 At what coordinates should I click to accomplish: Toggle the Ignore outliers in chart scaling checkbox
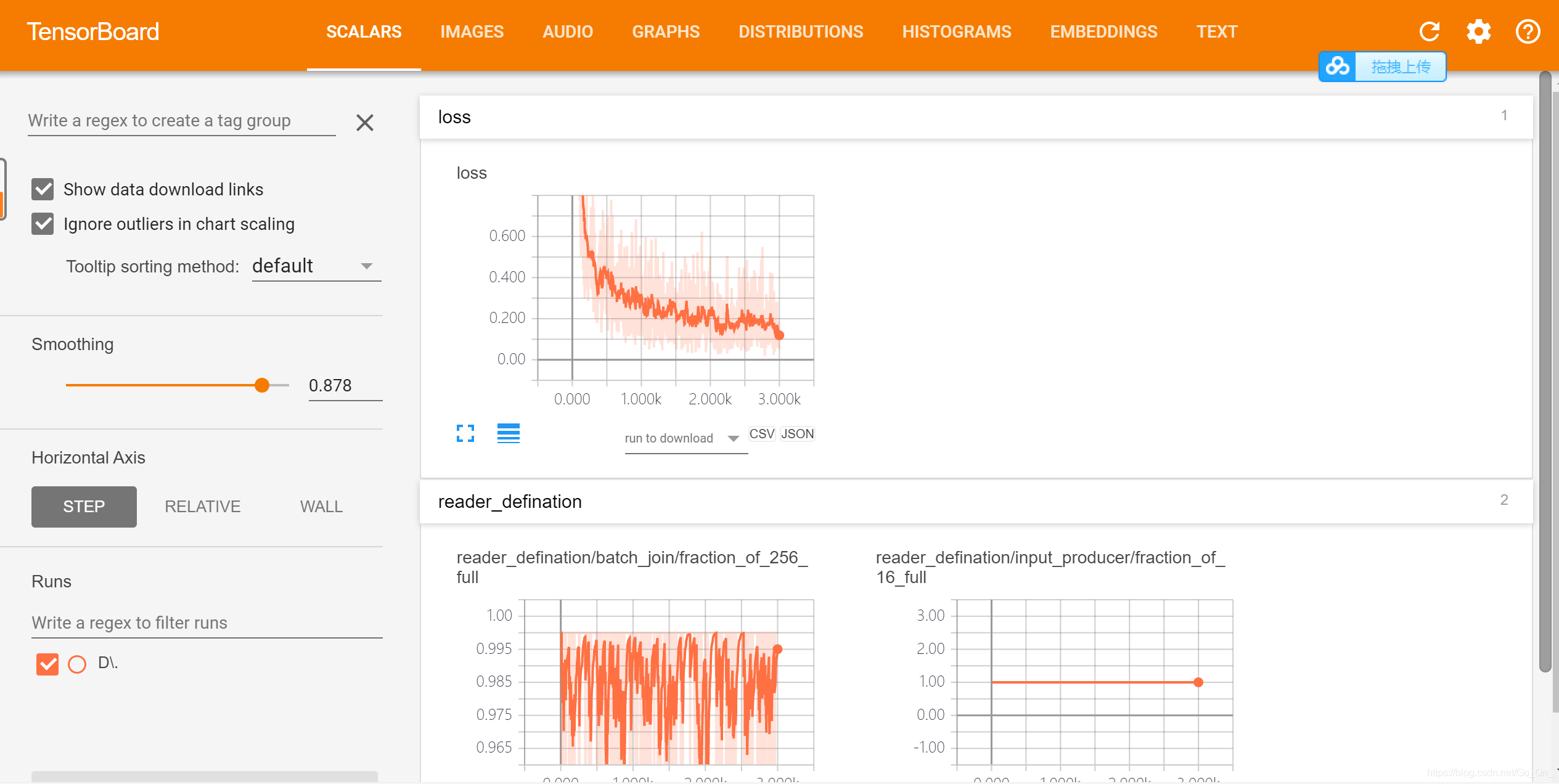44,224
